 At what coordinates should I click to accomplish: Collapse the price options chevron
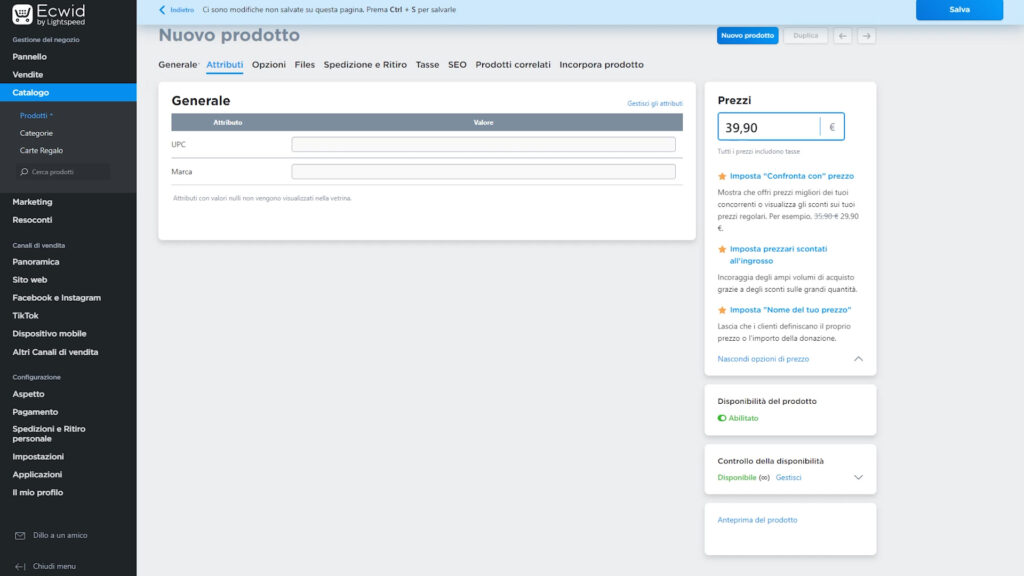(858, 359)
